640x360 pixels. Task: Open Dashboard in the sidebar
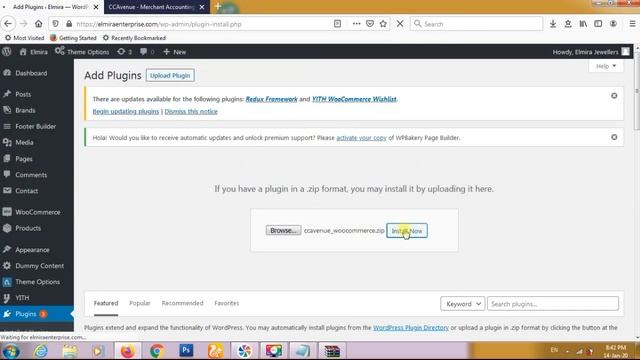coord(31,73)
